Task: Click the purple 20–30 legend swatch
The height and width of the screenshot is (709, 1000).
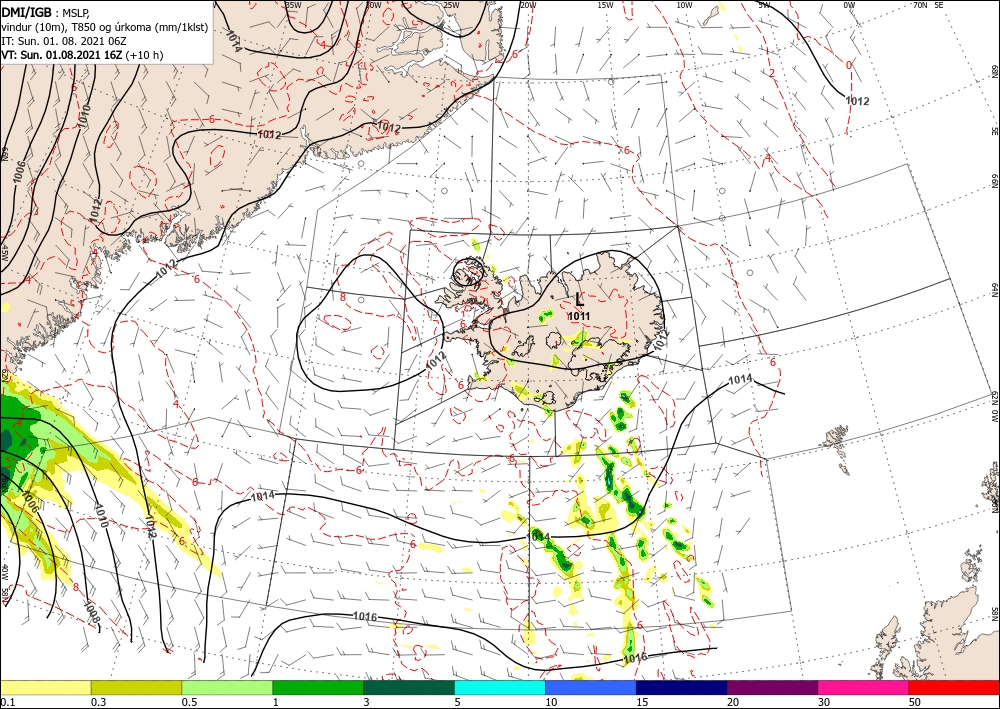Action: (x=772, y=687)
